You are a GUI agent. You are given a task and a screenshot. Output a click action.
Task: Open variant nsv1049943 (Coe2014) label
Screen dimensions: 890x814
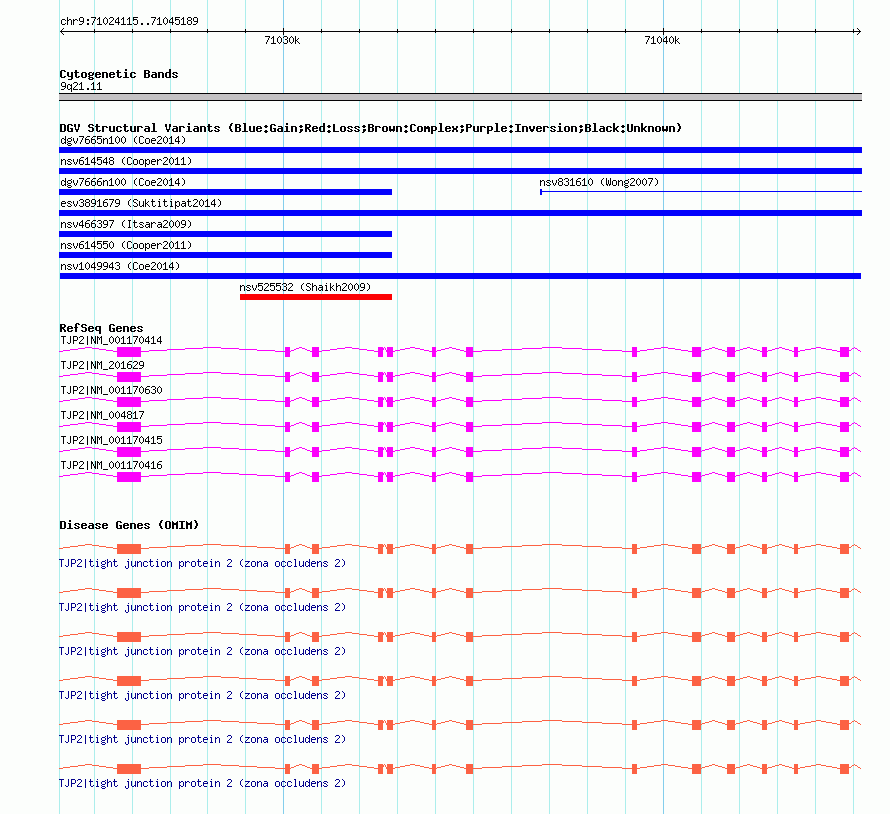tap(120, 266)
